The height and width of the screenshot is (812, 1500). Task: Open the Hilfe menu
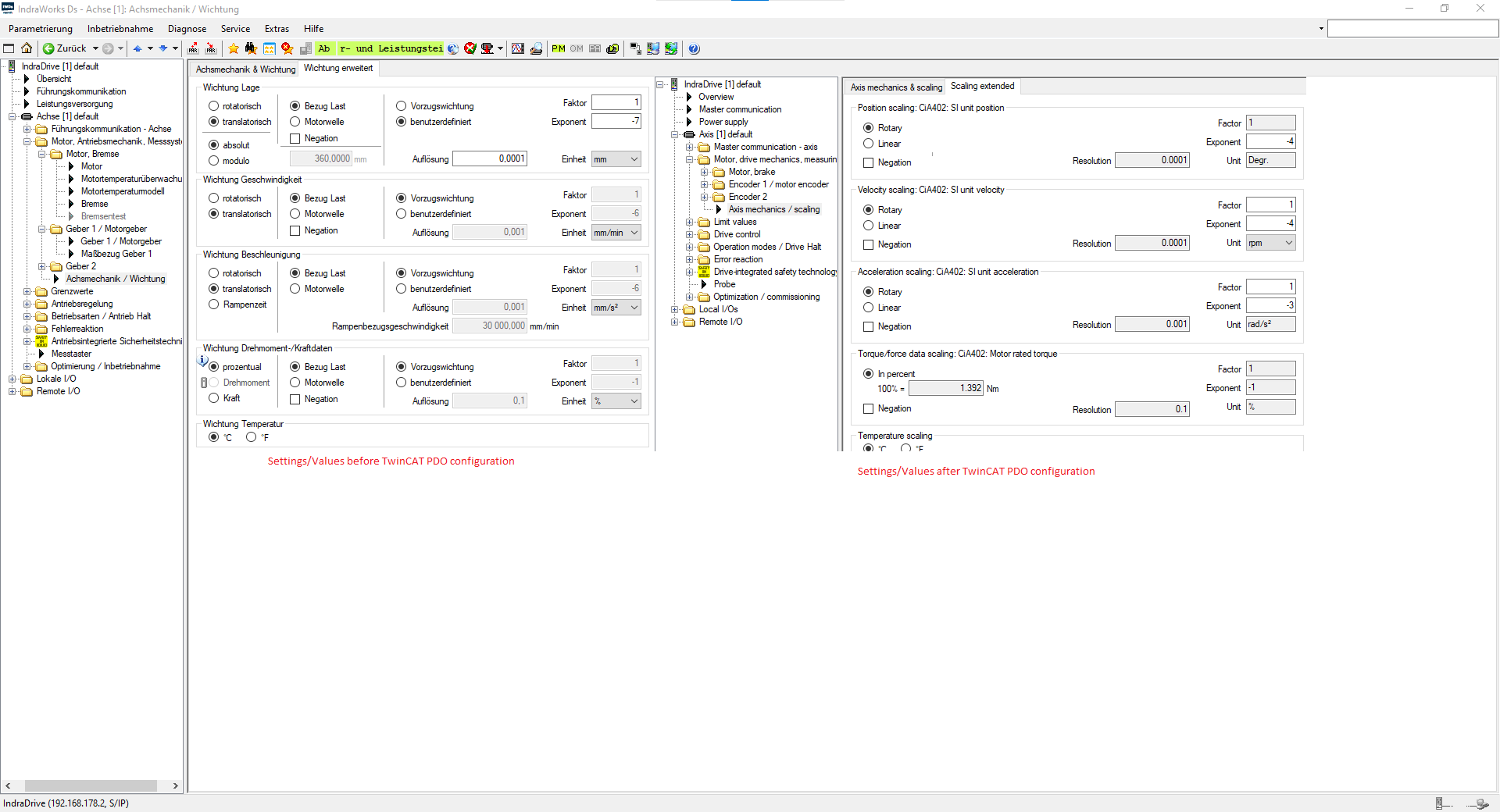point(313,29)
